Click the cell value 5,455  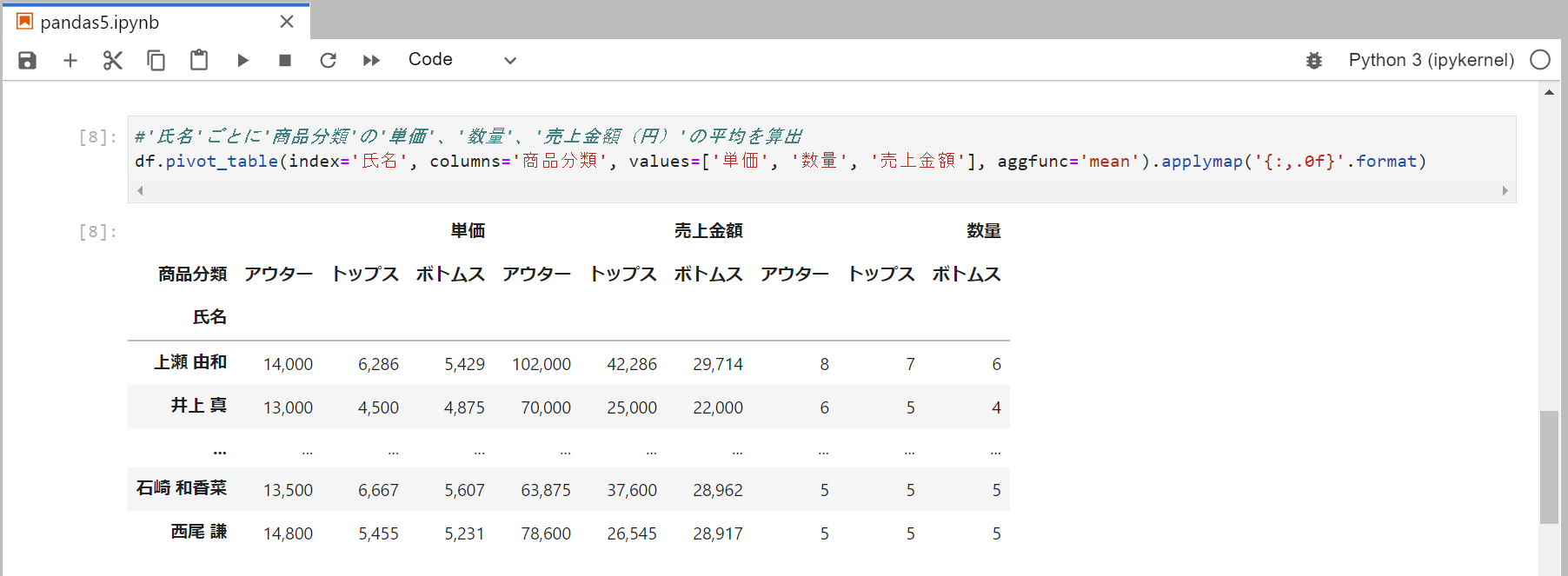click(378, 534)
